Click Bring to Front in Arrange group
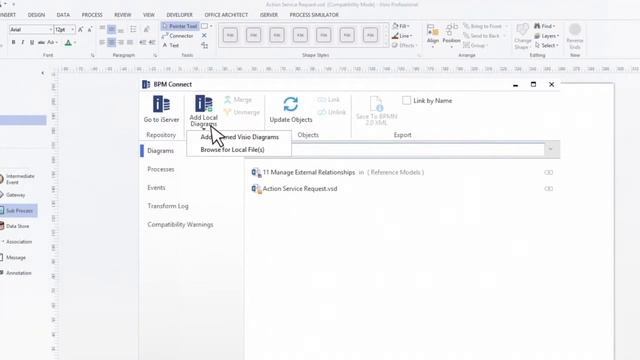640x360 pixels. [x=482, y=26]
